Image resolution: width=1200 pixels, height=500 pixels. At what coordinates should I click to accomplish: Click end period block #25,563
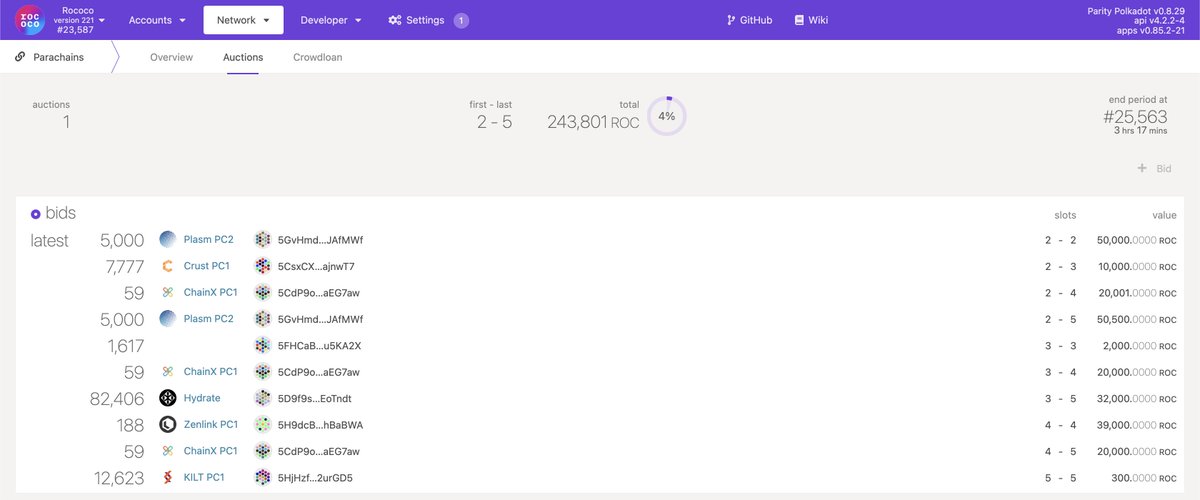click(x=1135, y=116)
